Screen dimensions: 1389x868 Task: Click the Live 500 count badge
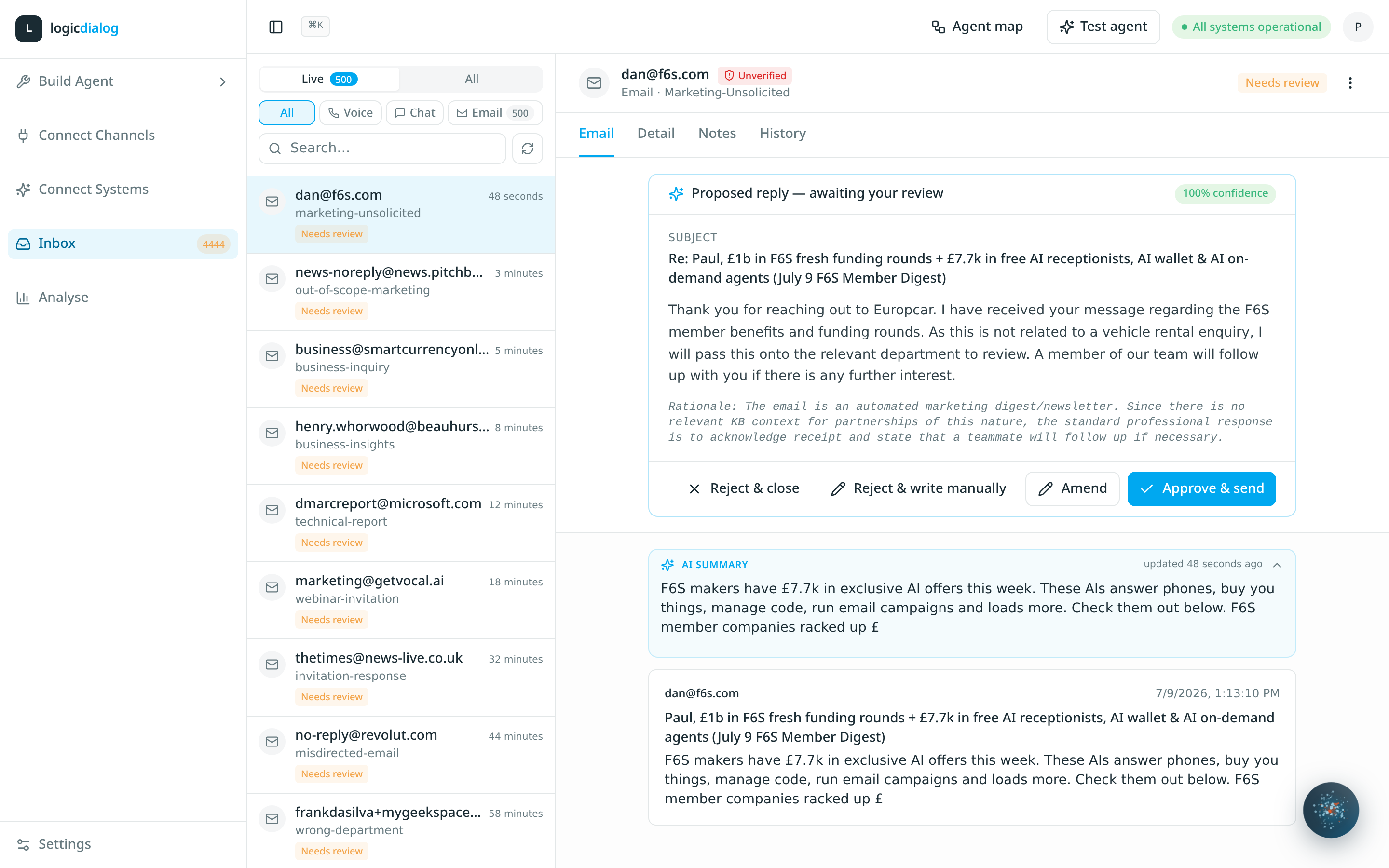(x=343, y=79)
